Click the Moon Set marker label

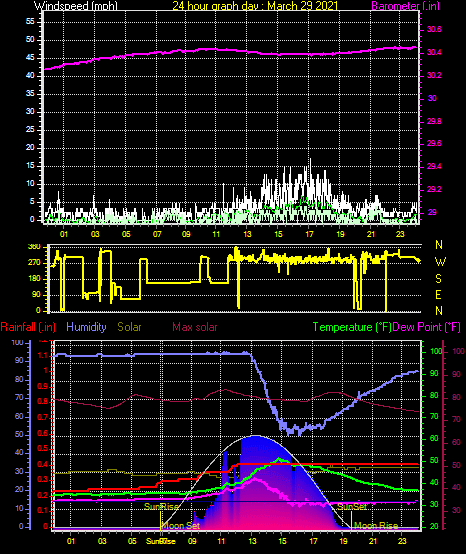[x=180, y=525]
